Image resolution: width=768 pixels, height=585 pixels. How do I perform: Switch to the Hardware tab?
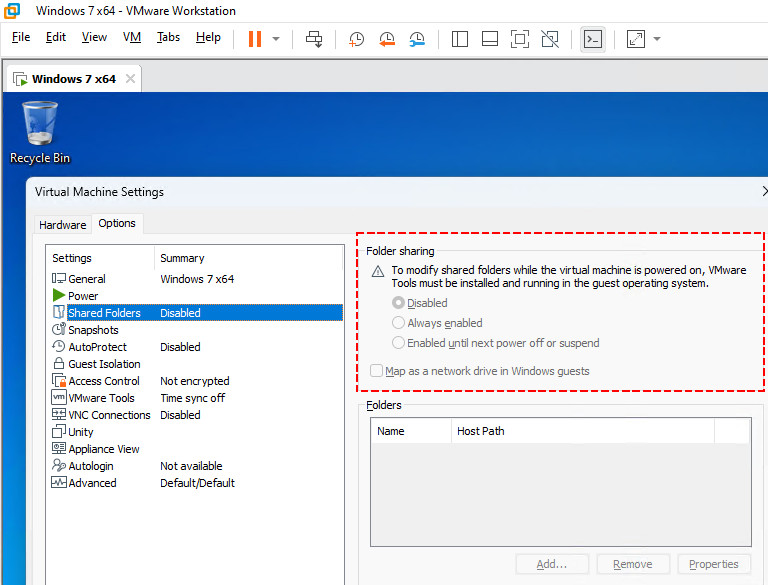[x=63, y=225]
